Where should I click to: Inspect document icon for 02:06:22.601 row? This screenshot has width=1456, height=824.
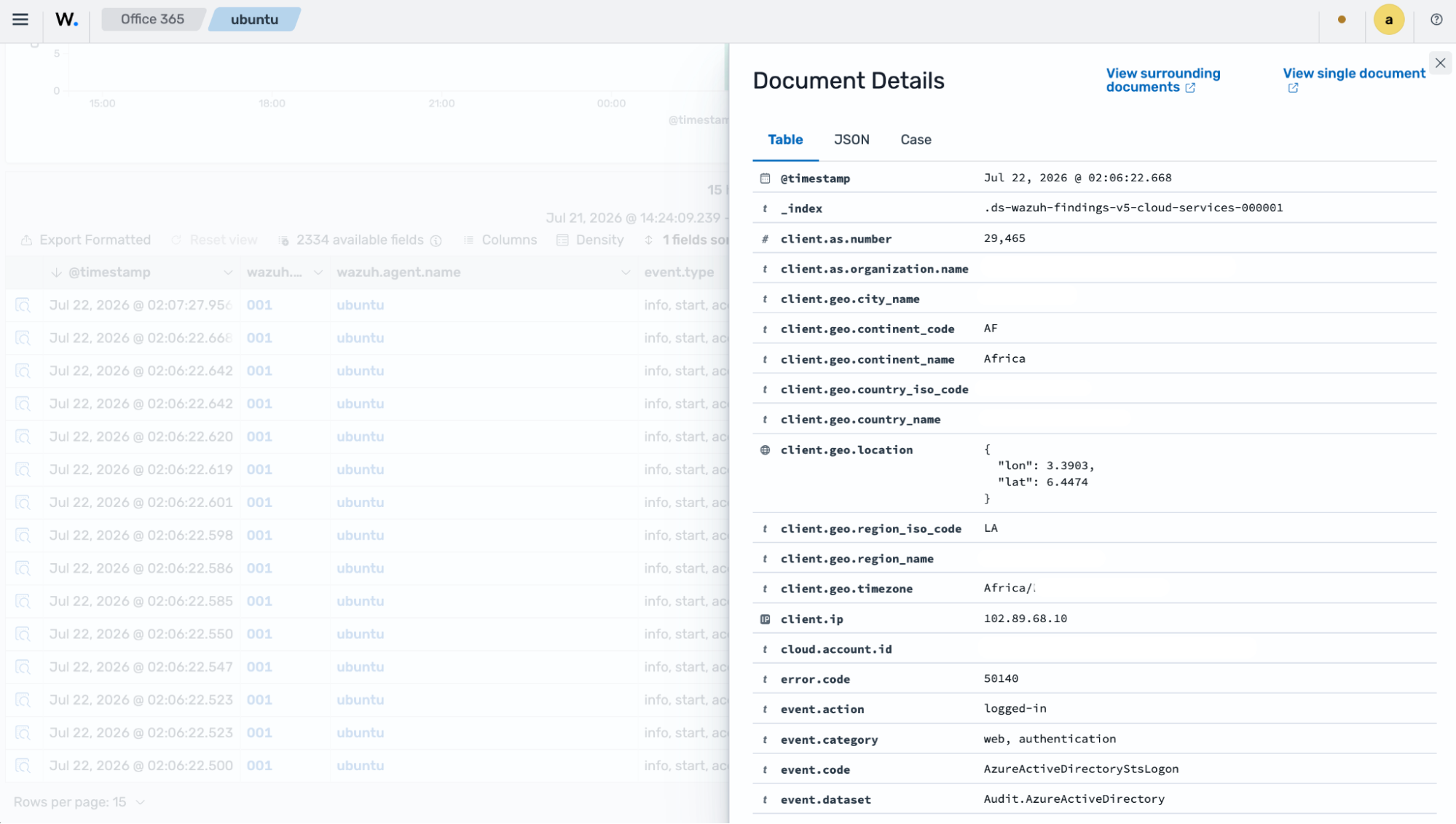[x=23, y=503]
